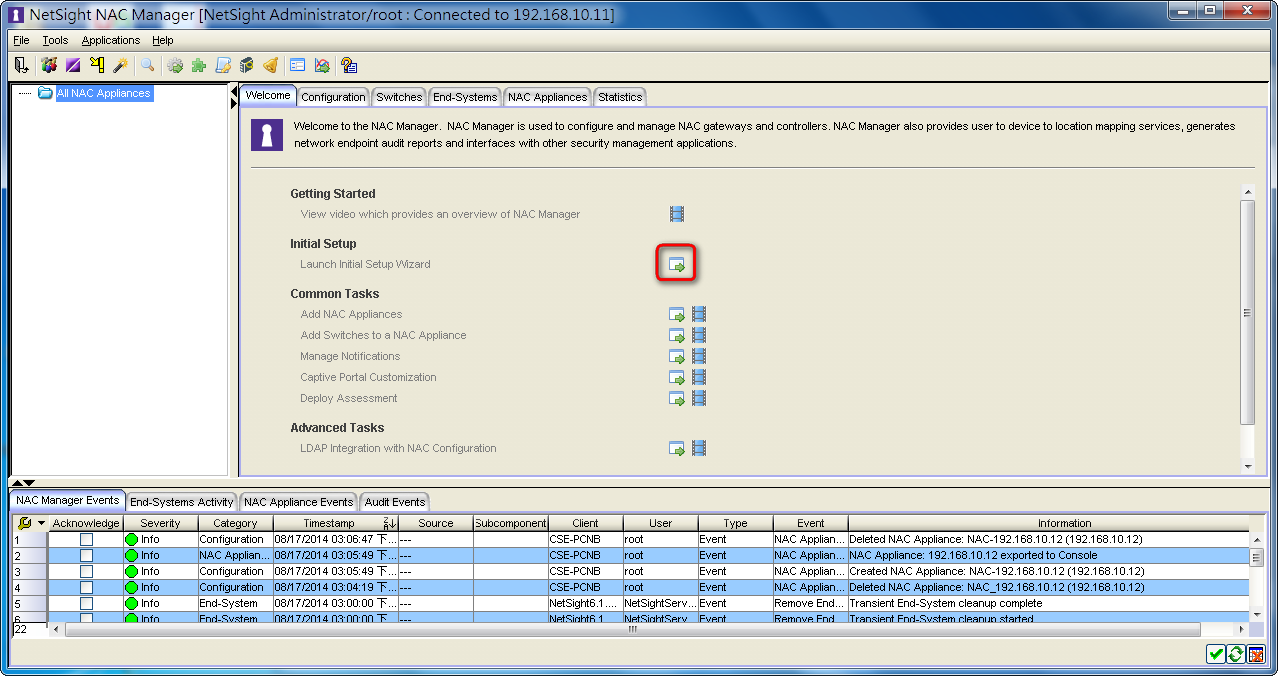Click the chart with green arrow icon
This screenshot has width=1278, height=676.
[x=322, y=65]
